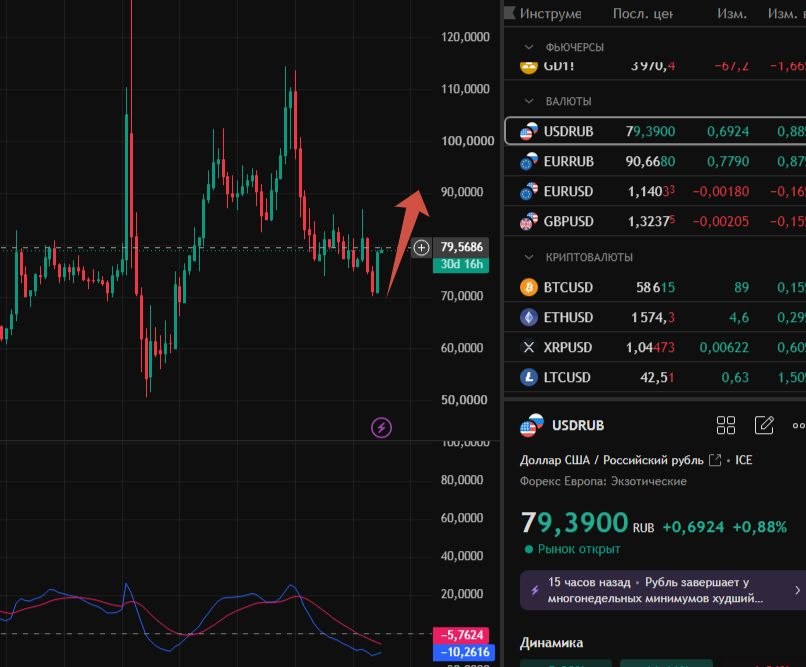
Task: Click XRPUSD change value 0,00622
Action: tap(724, 347)
